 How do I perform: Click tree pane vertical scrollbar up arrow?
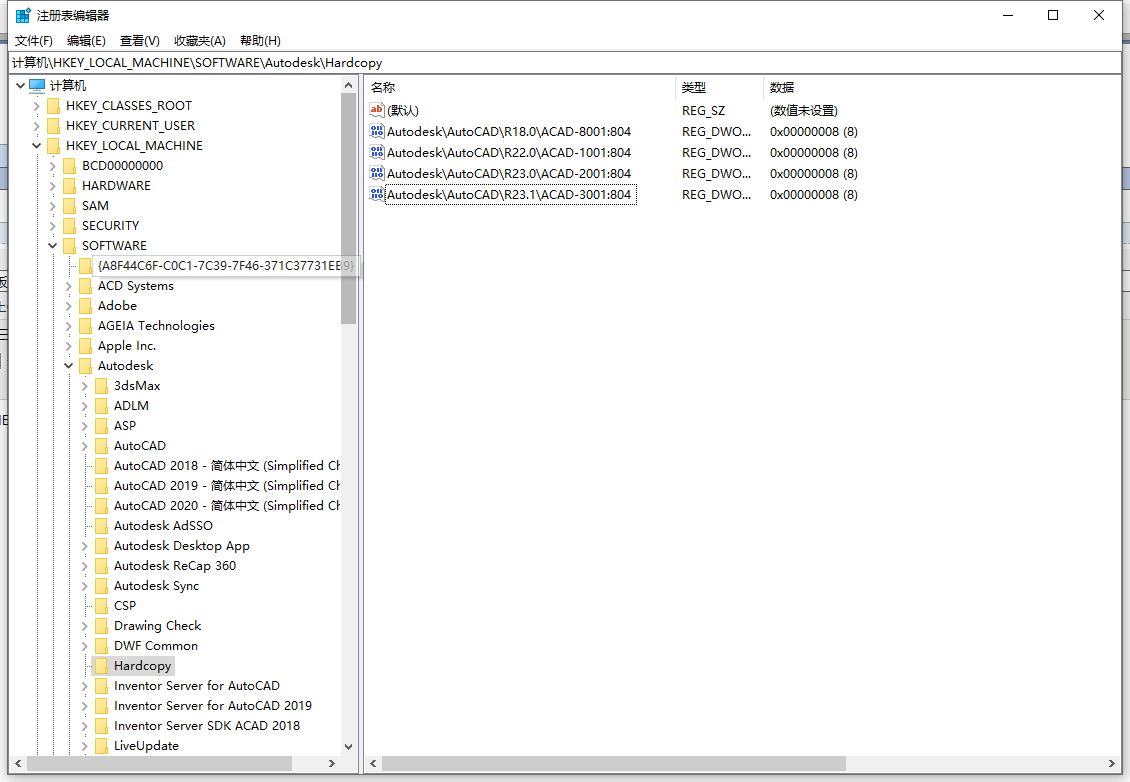point(349,85)
